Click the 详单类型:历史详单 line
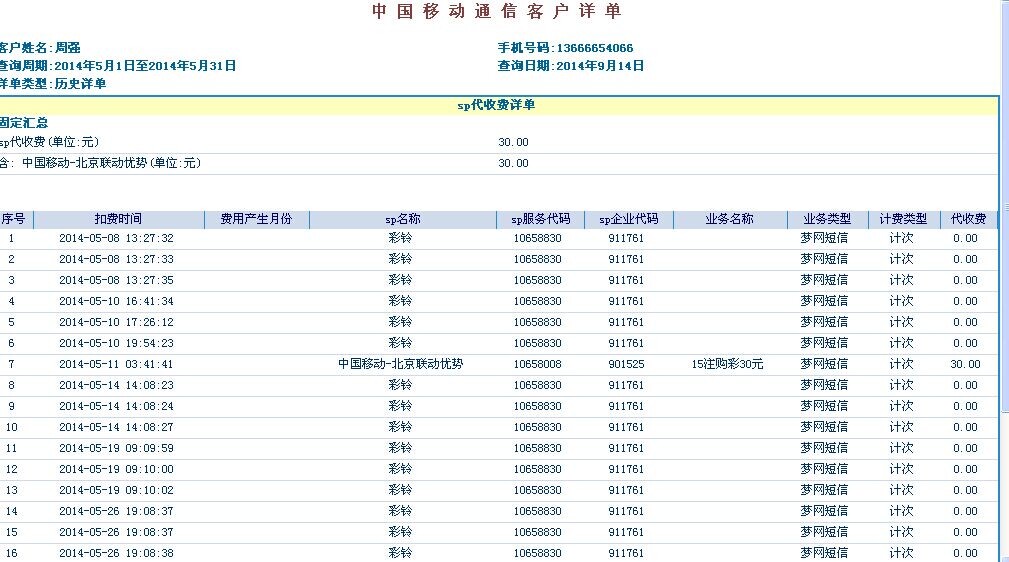 click(53, 84)
